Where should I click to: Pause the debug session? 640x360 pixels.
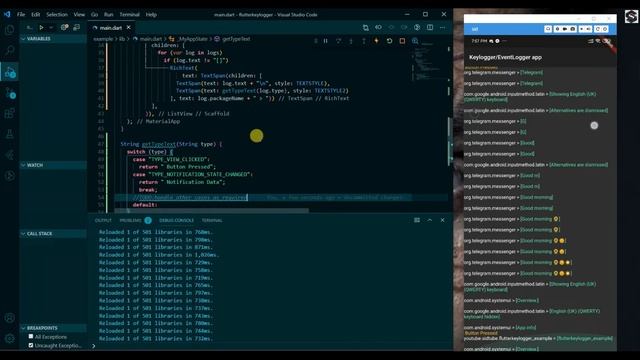click(325, 41)
